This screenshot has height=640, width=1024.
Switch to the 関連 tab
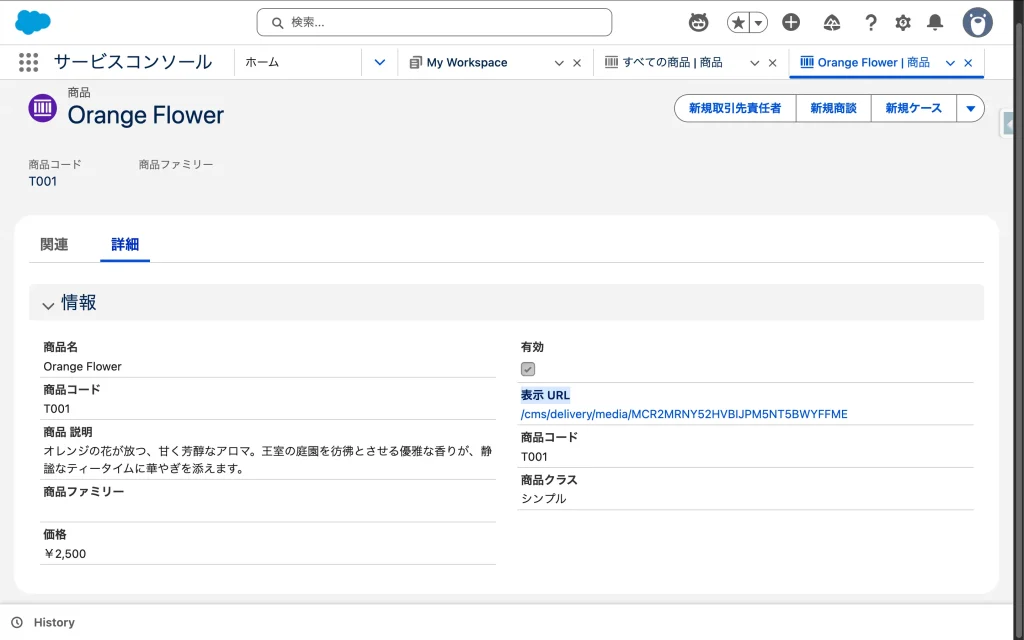(54, 244)
